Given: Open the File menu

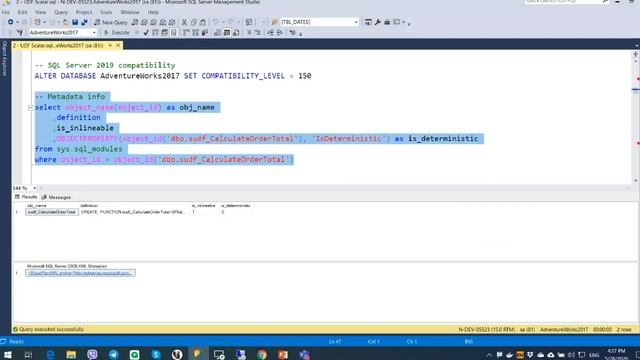Looking at the screenshot, I should coord(6,12).
